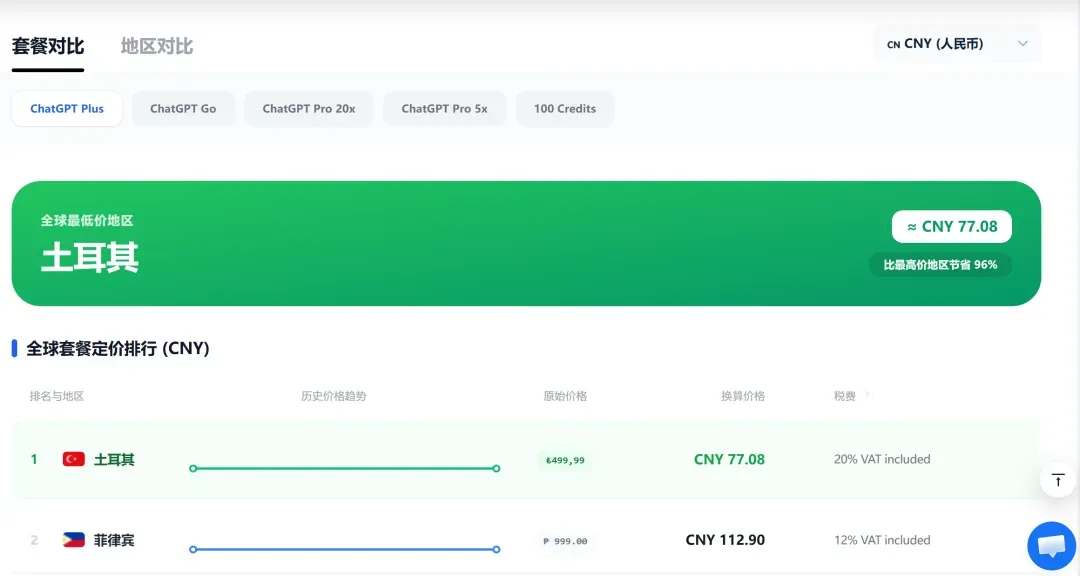Open the CNY (人民币) currency dropdown

point(957,44)
